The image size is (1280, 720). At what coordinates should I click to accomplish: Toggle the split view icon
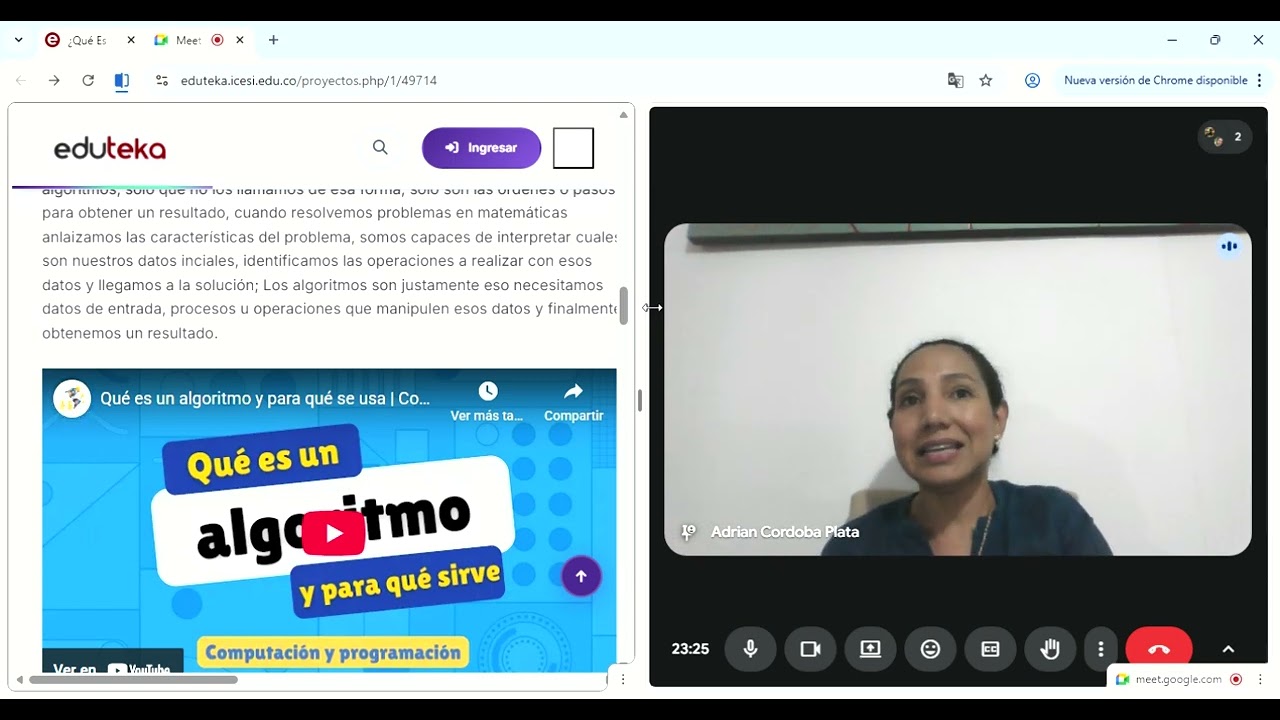point(122,81)
